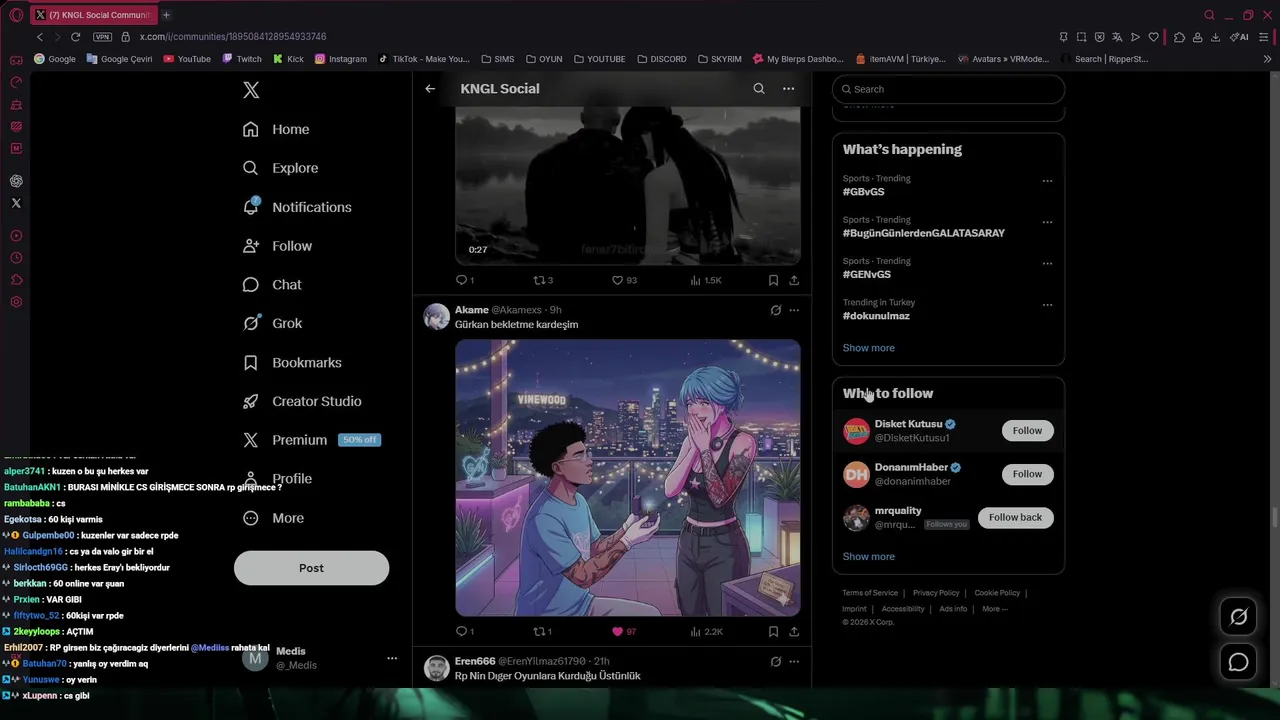Share the Akame post
1280x720 pixels.
coord(794,631)
